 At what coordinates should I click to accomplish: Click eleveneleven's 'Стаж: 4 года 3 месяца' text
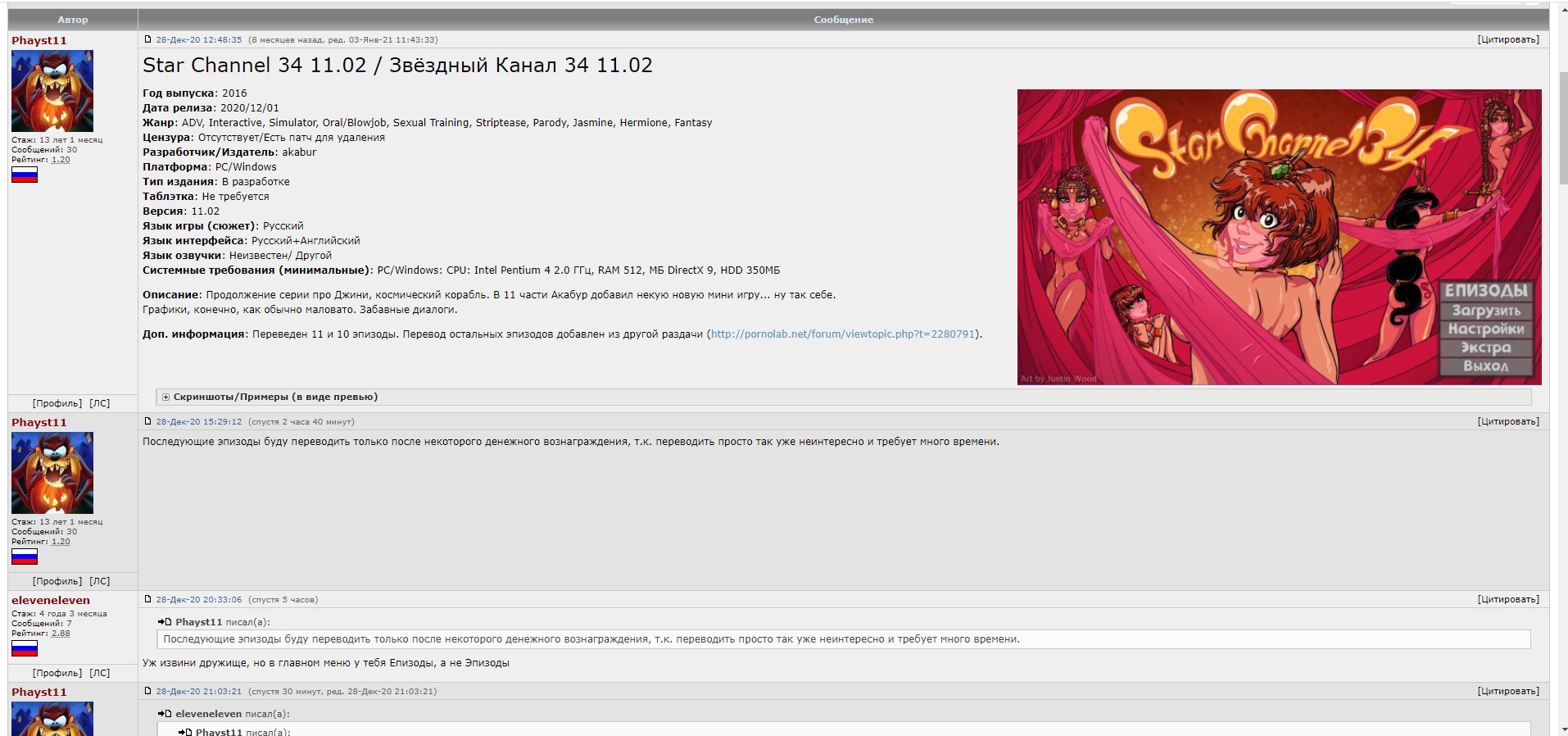click(x=59, y=614)
